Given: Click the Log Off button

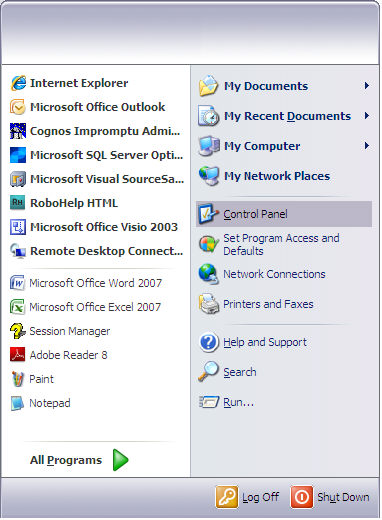Looking at the screenshot, I should click(x=248, y=497).
